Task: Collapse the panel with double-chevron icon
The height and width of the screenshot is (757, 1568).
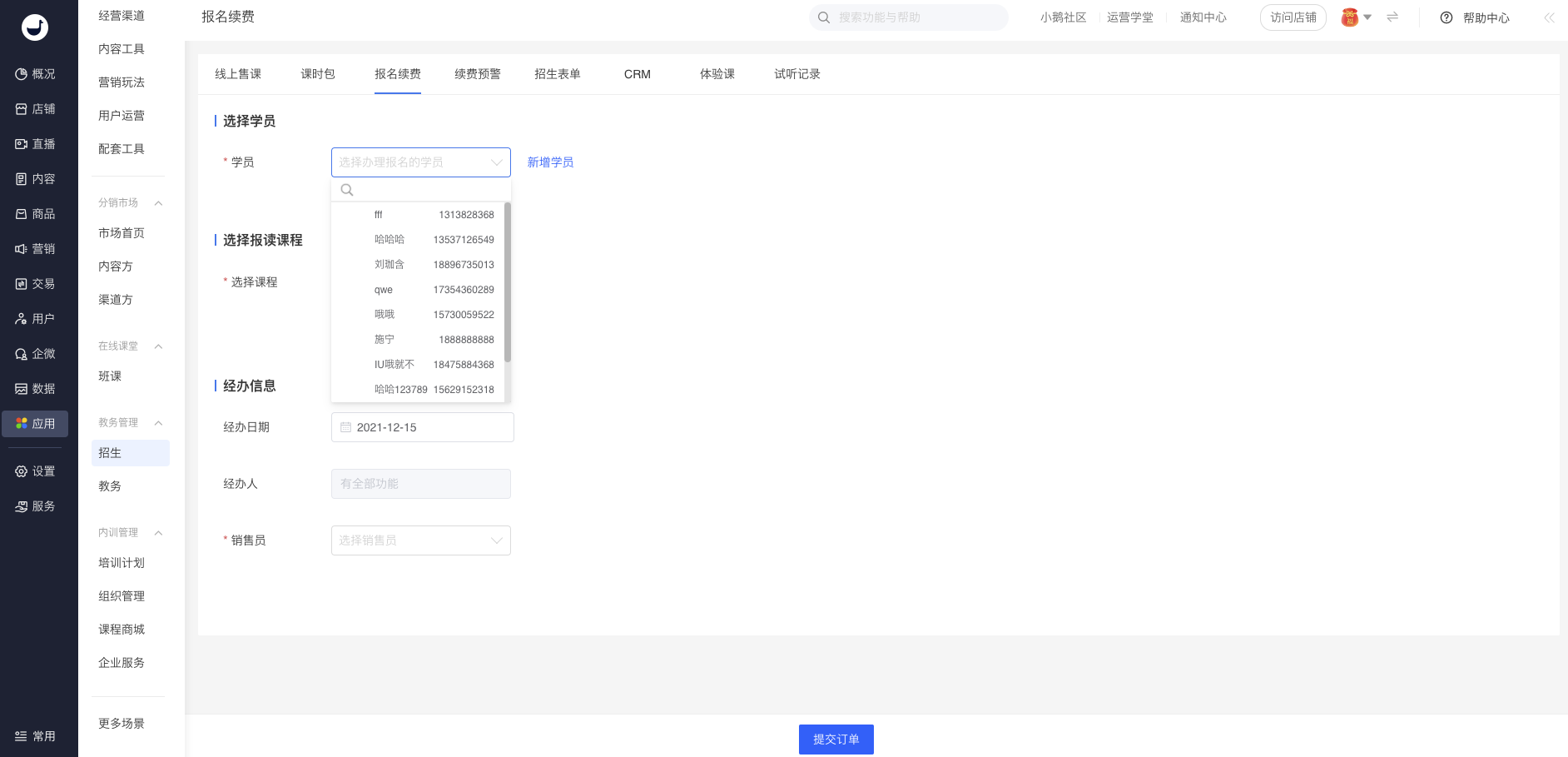Action: pos(1549,17)
